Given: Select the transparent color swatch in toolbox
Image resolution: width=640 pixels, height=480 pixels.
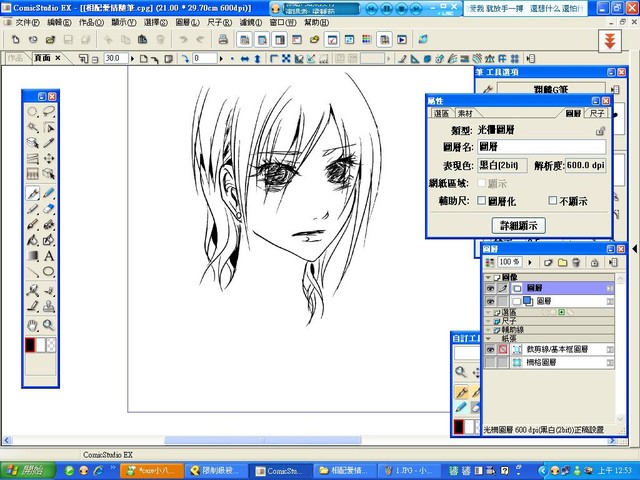Looking at the screenshot, I should (51, 345).
